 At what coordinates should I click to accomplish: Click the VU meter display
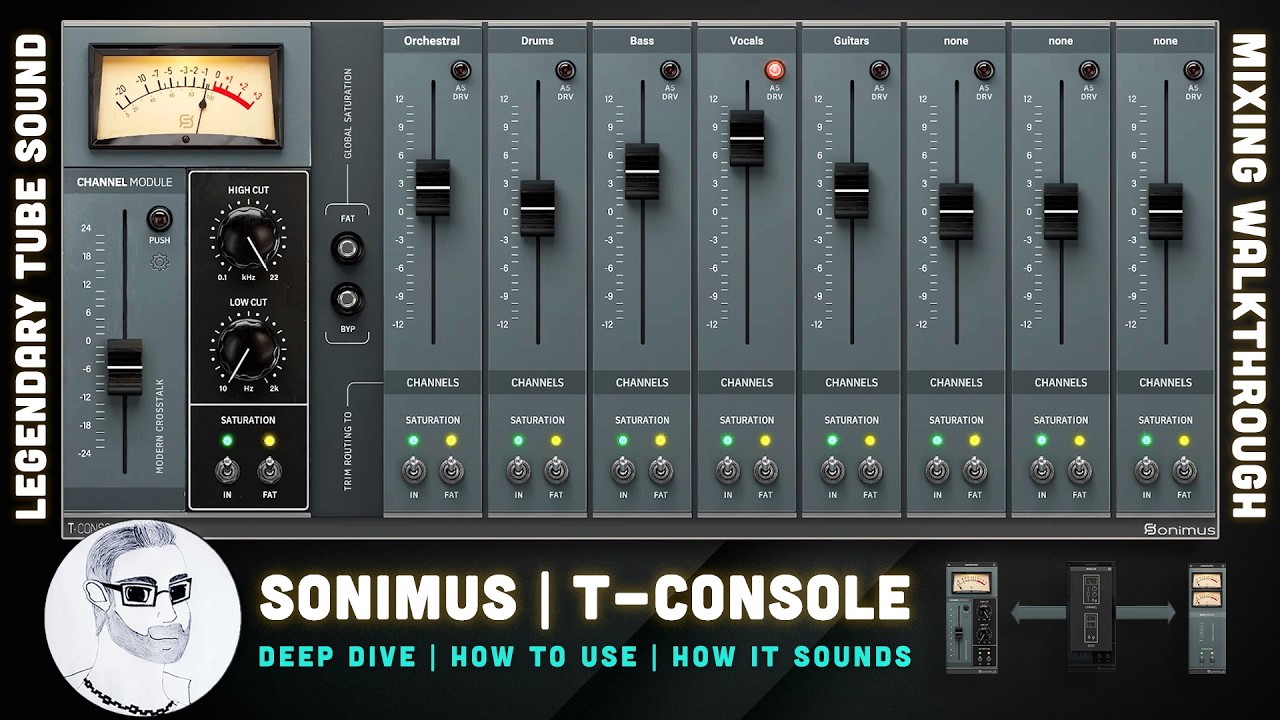tap(185, 95)
